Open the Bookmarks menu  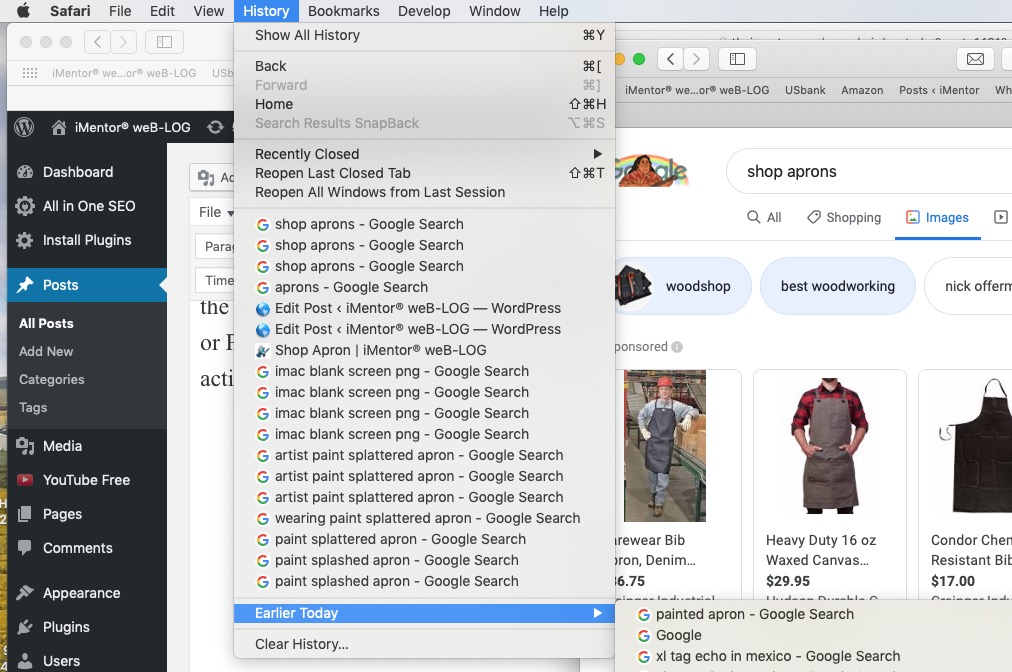pos(343,11)
